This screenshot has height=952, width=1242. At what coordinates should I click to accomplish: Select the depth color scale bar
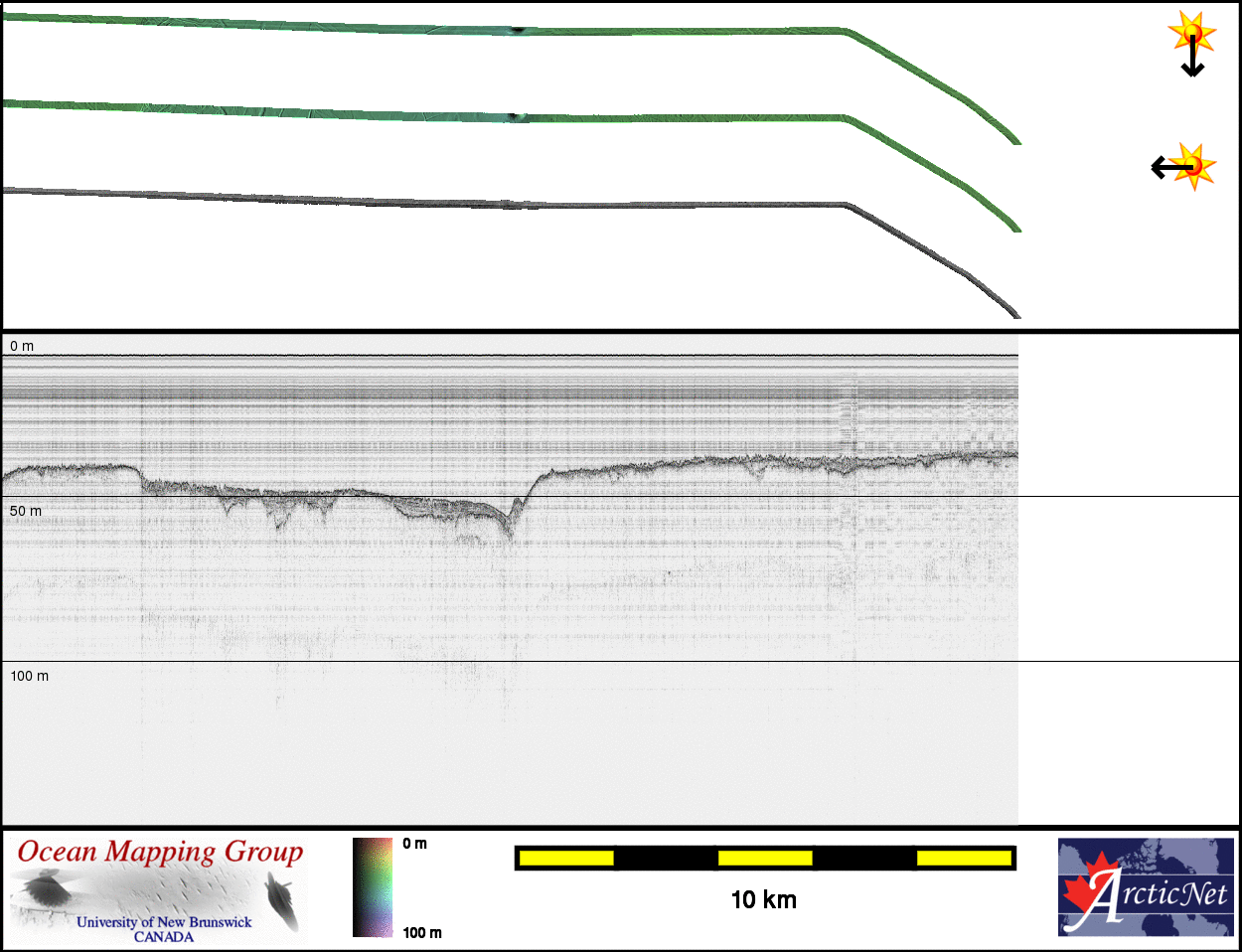373,887
